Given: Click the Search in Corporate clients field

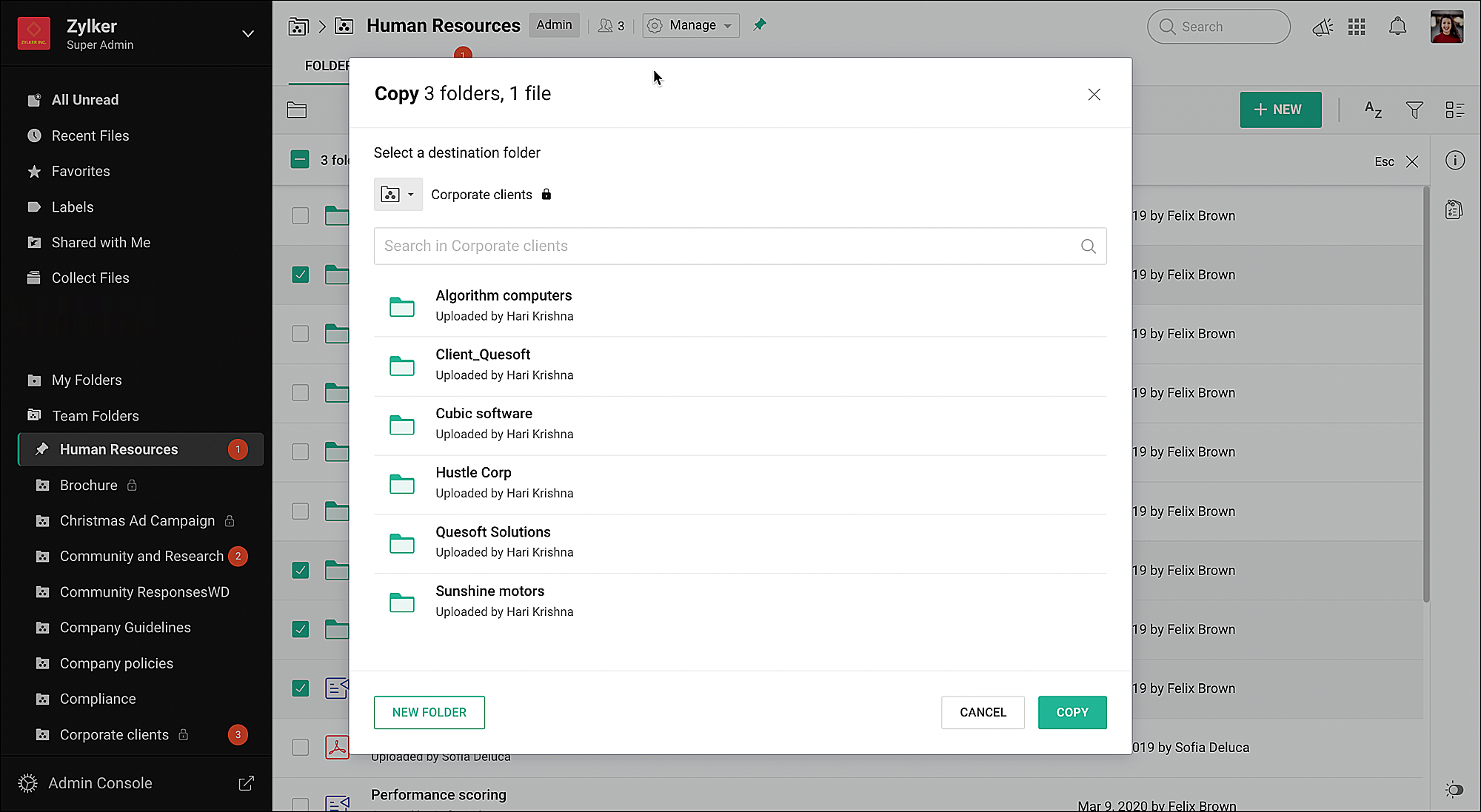Looking at the screenshot, I should [x=726, y=246].
